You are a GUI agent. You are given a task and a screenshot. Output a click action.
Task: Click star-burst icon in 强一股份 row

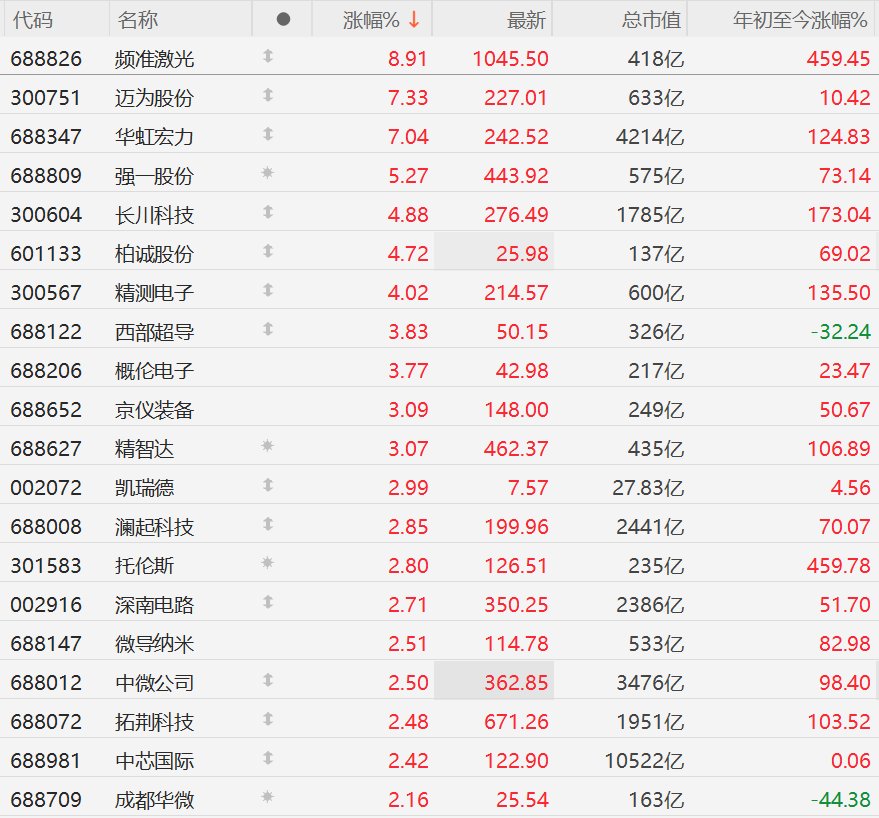268,173
